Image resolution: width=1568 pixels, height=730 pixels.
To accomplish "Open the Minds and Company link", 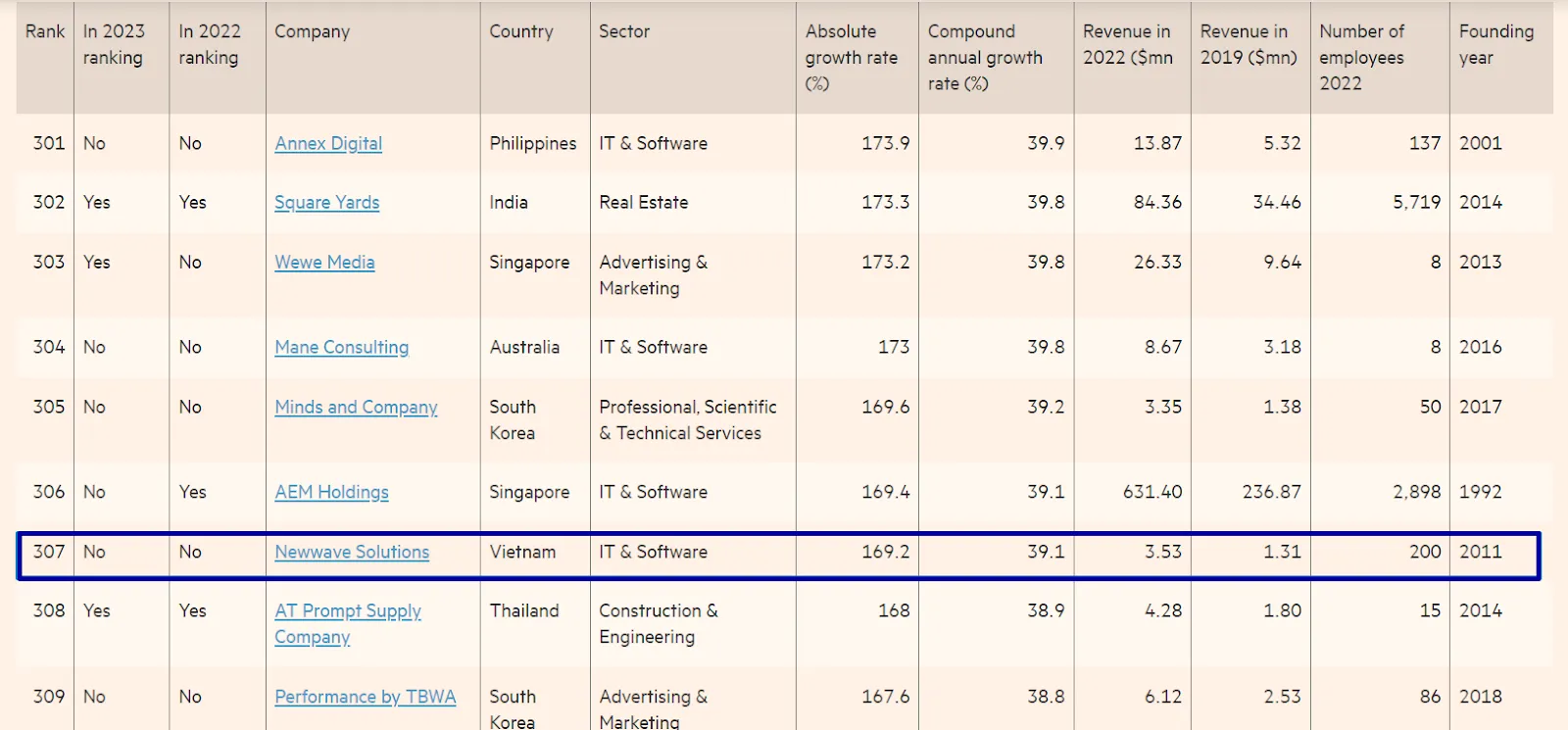I will tap(356, 407).
